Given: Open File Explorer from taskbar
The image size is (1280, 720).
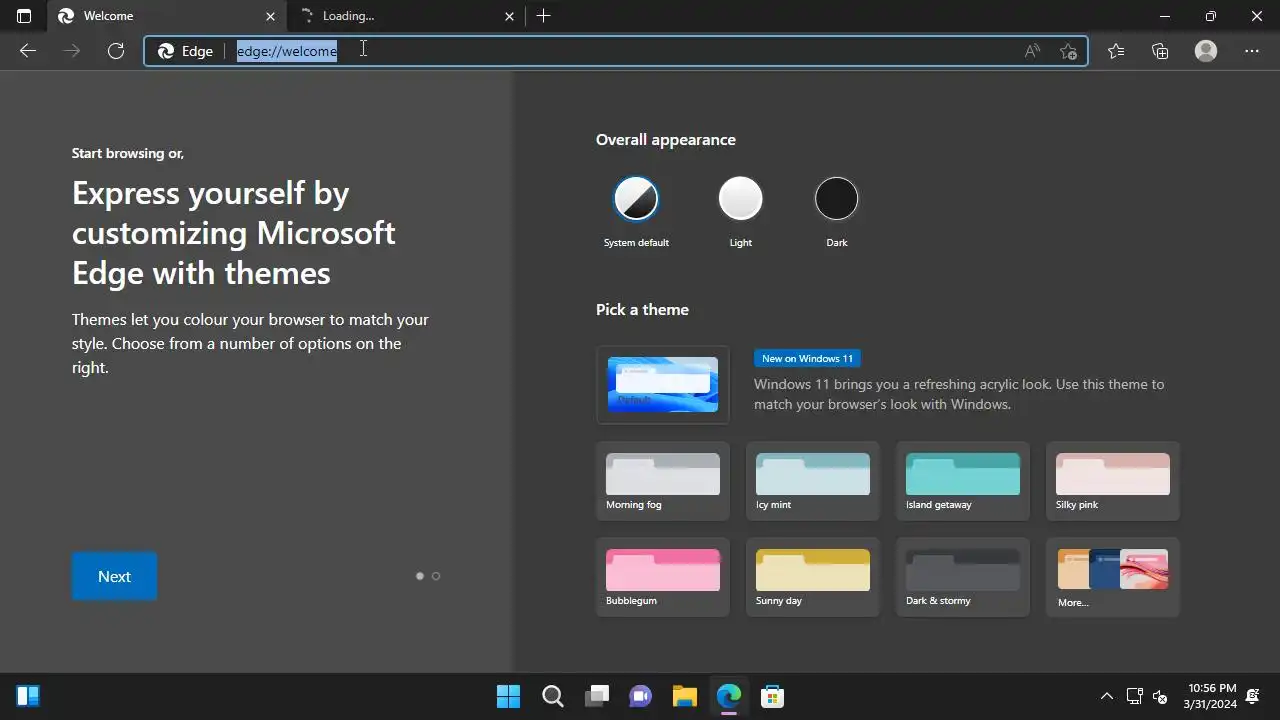Looking at the screenshot, I should (684, 696).
